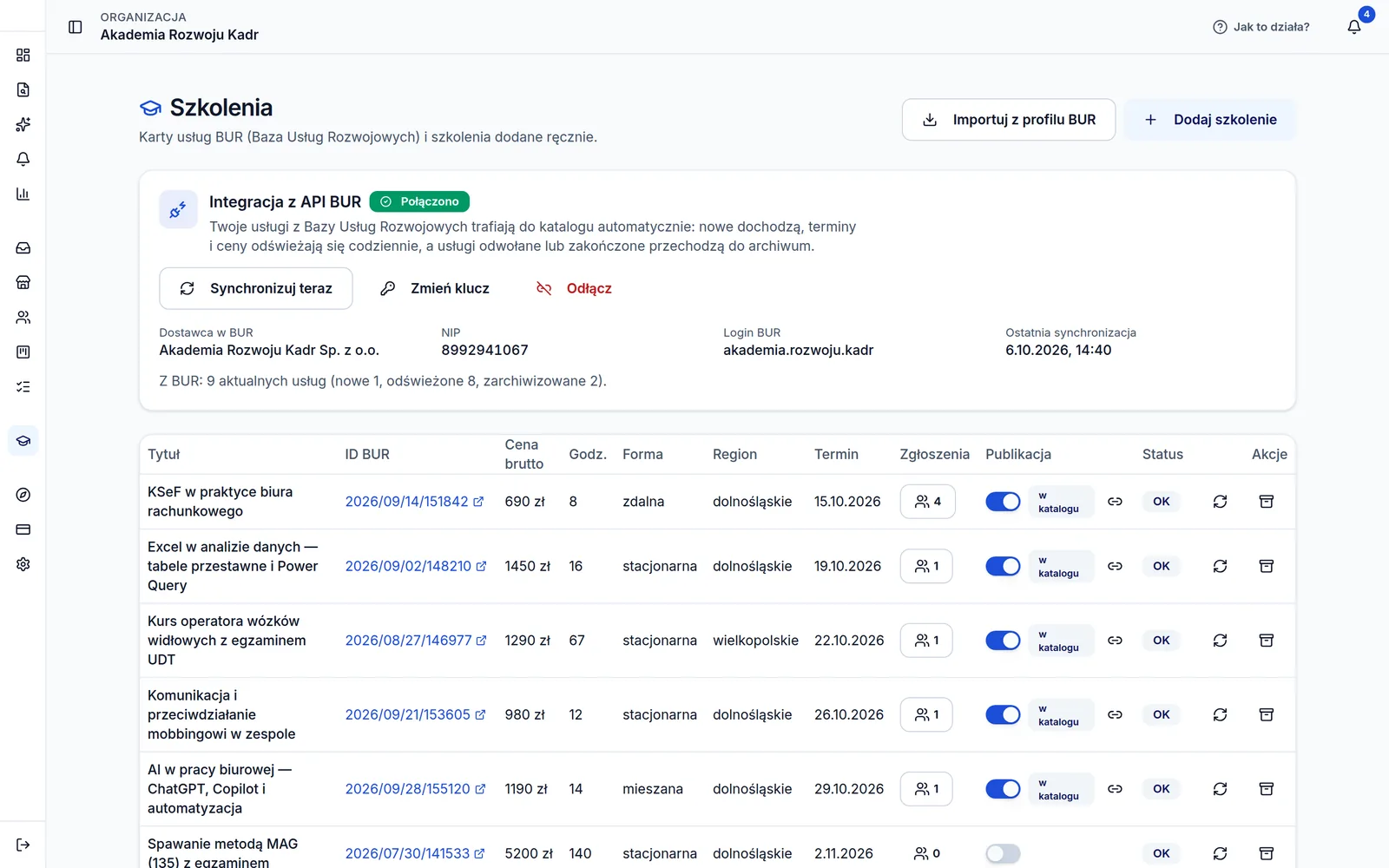This screenshot has width=1389, height=868.
Task: Open zgłoszenia count for Excel w analizie danych
Action: 926,566
